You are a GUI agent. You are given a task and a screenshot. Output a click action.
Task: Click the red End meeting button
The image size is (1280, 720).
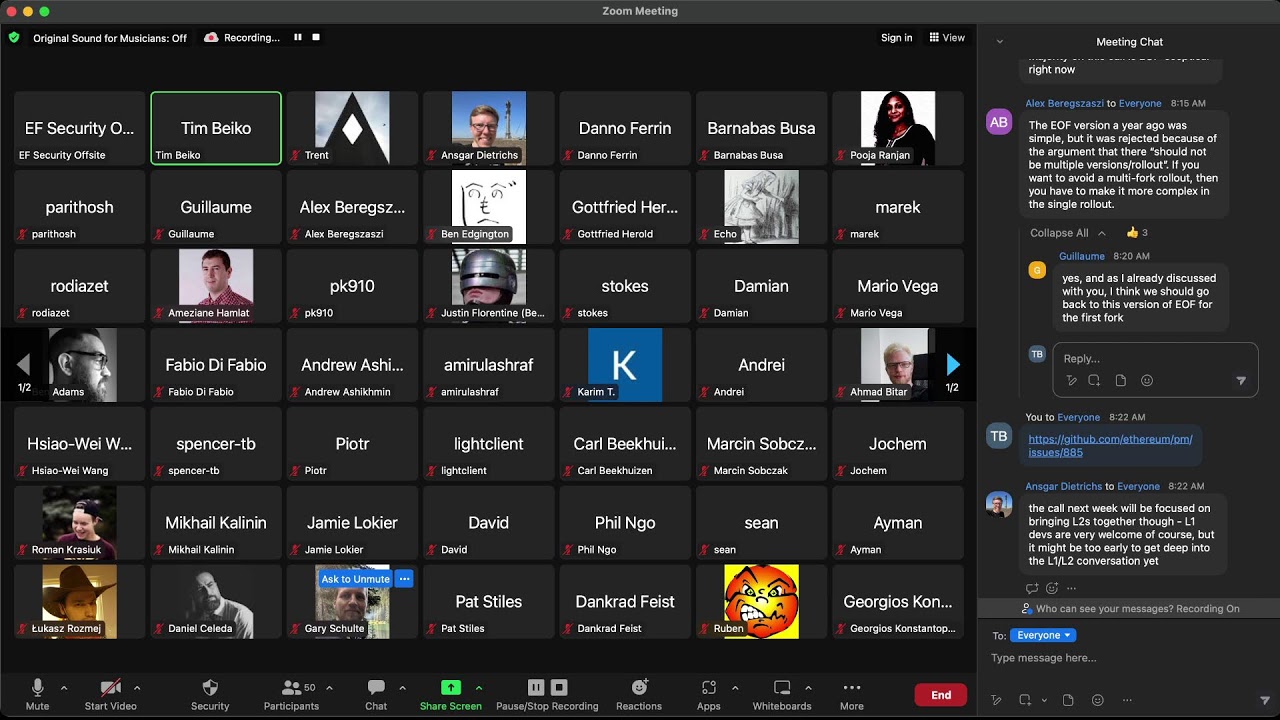coord(941,695)
